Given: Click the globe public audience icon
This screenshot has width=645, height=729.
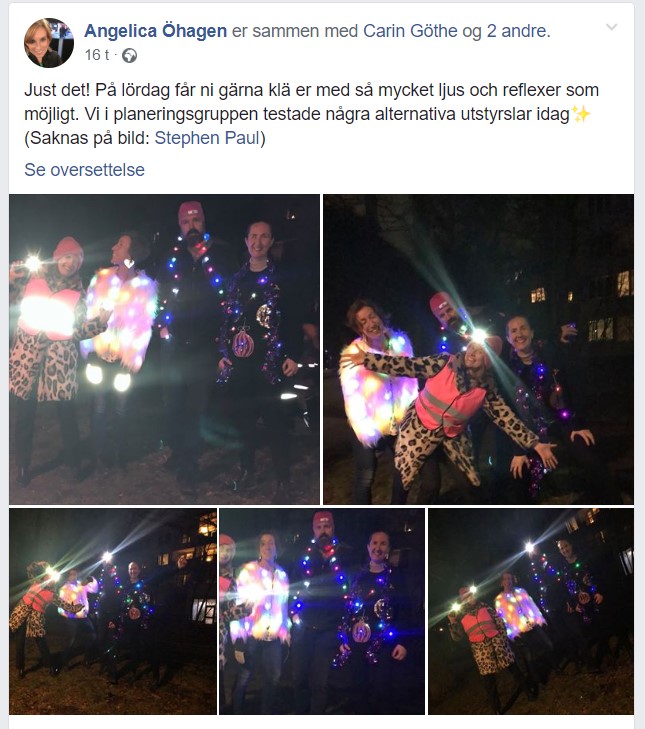Looking at the screenshot, I should pos(129,56).
